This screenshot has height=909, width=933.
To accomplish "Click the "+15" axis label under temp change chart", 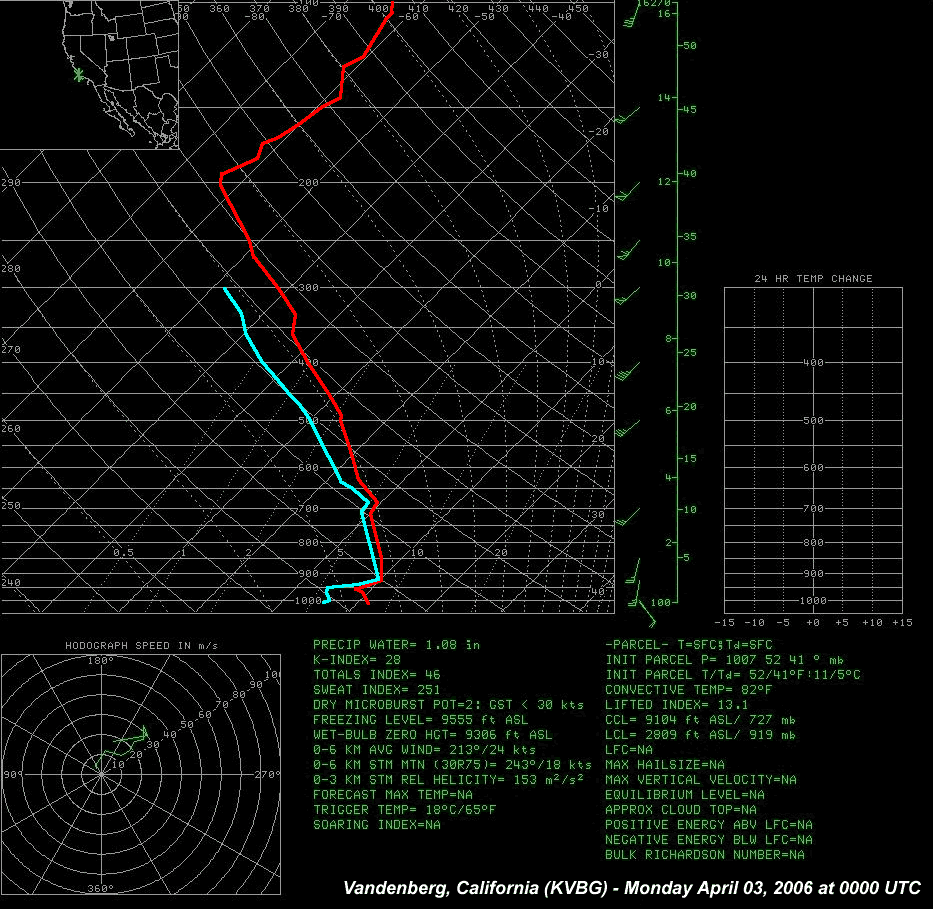I will click(902, 622).
